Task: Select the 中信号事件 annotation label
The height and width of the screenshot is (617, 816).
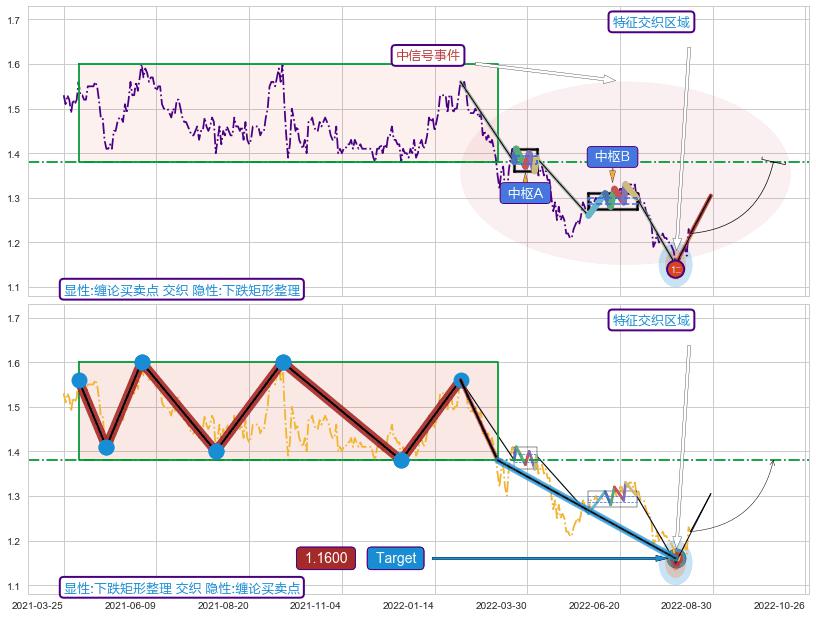Action: (x=428, y=55)
